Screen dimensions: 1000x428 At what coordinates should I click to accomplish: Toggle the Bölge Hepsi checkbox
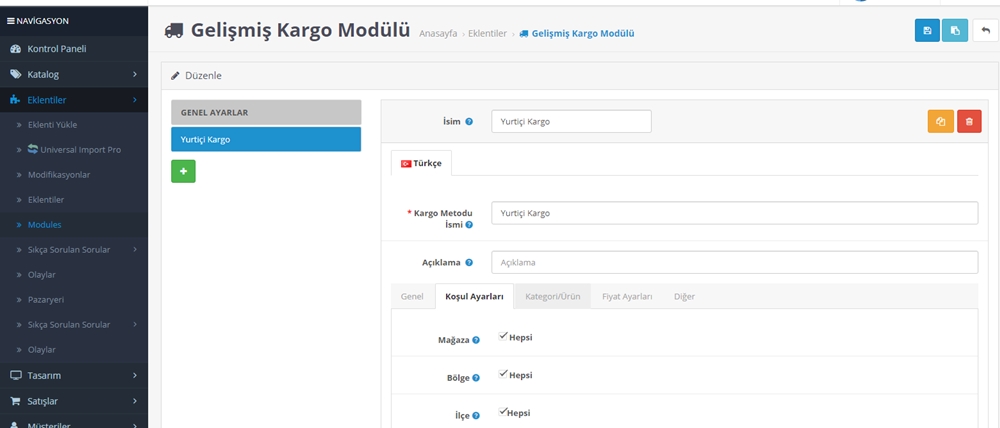503,374
